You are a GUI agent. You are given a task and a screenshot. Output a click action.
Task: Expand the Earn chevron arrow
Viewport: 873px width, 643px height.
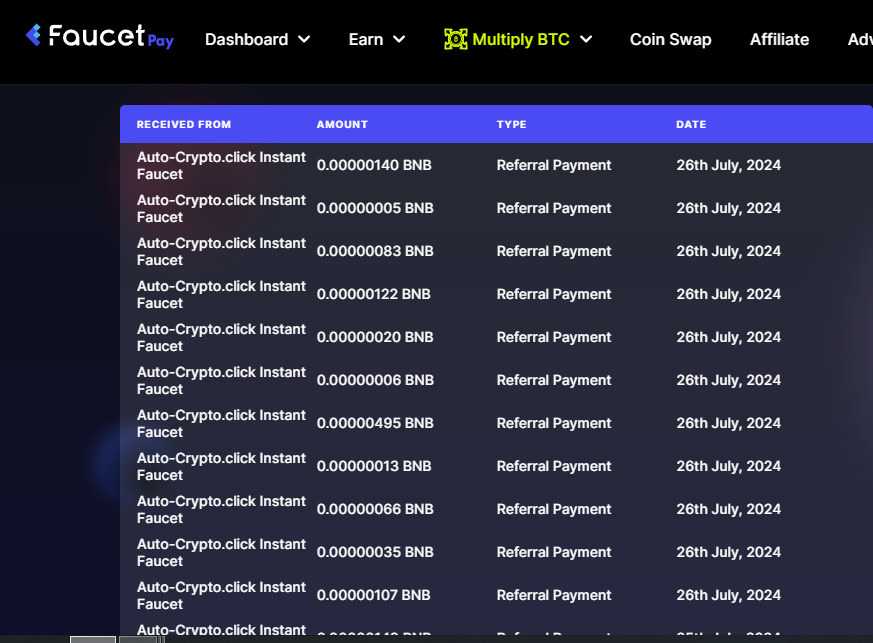399,40
